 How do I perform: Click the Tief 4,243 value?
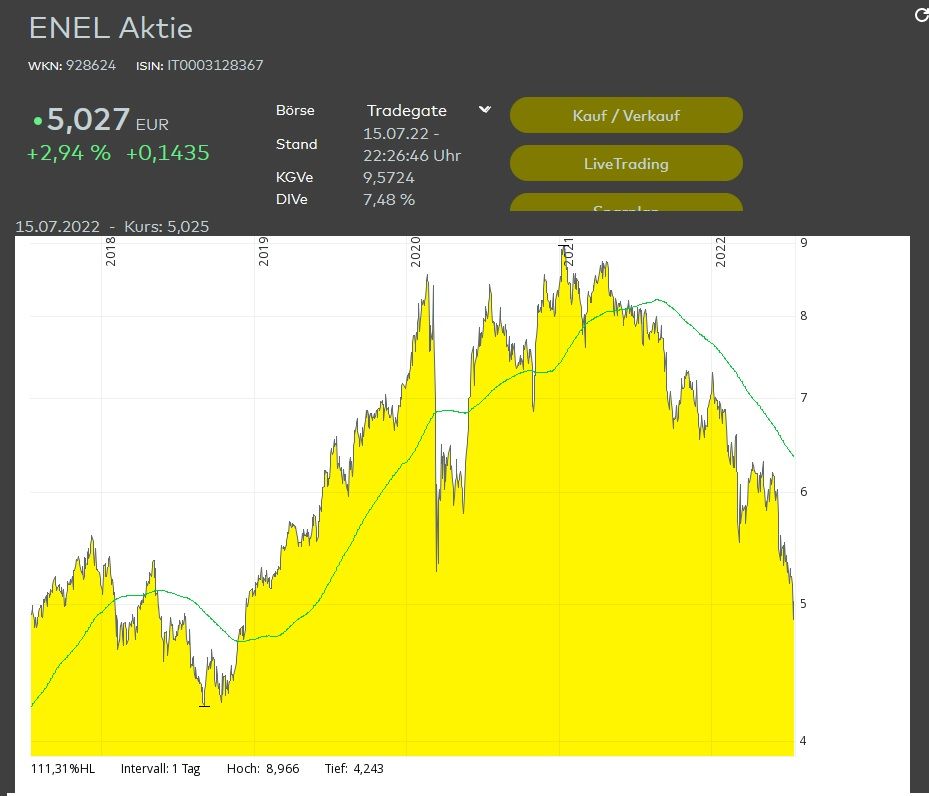[x=367, y=769]
